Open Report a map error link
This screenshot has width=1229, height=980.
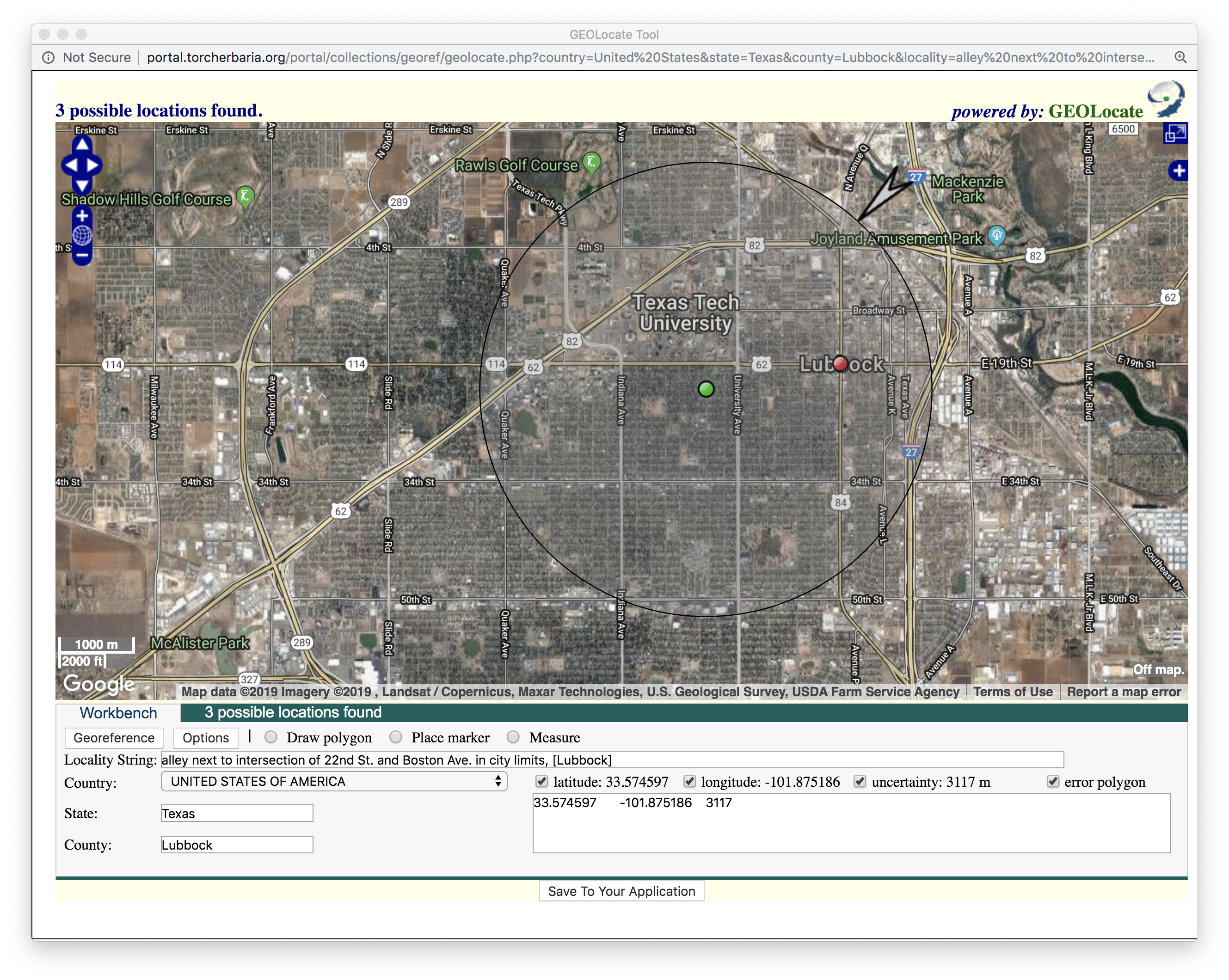point(1124,692)
